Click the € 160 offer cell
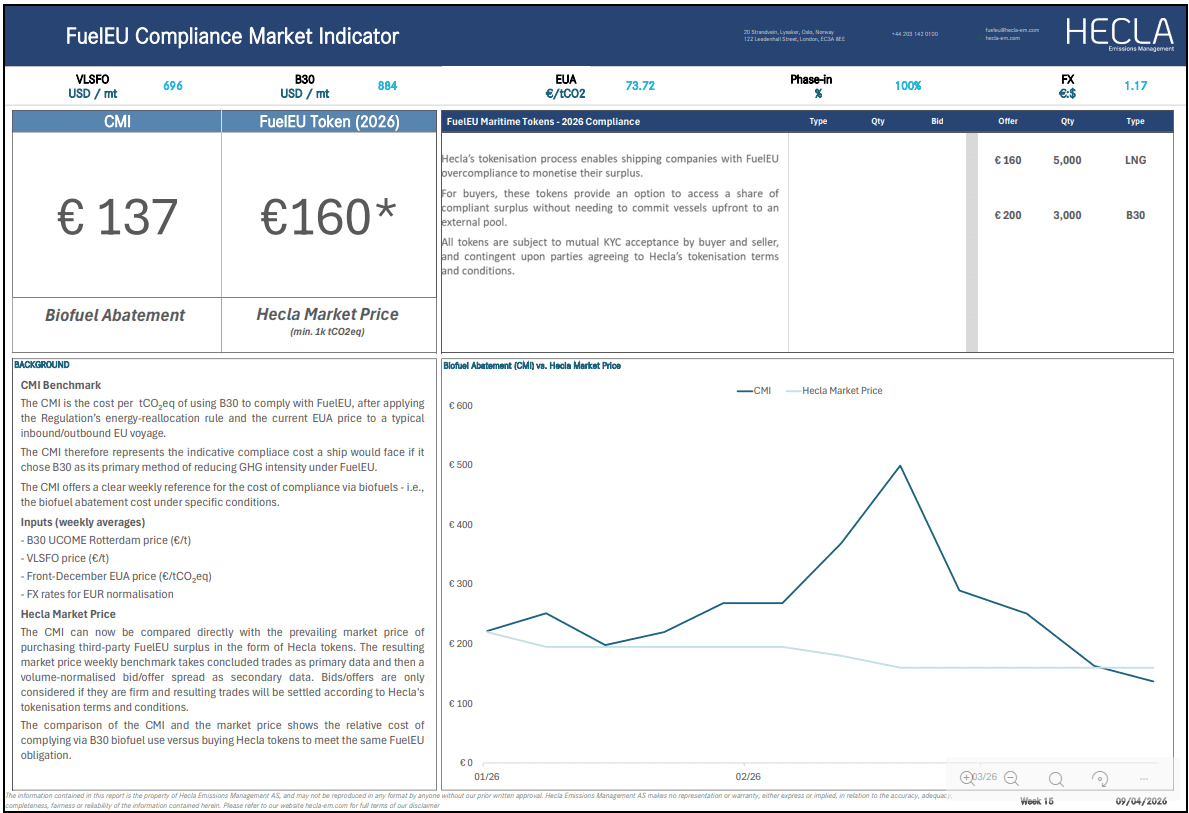This screenshot has width=1189, height=813. [1008, 160]
